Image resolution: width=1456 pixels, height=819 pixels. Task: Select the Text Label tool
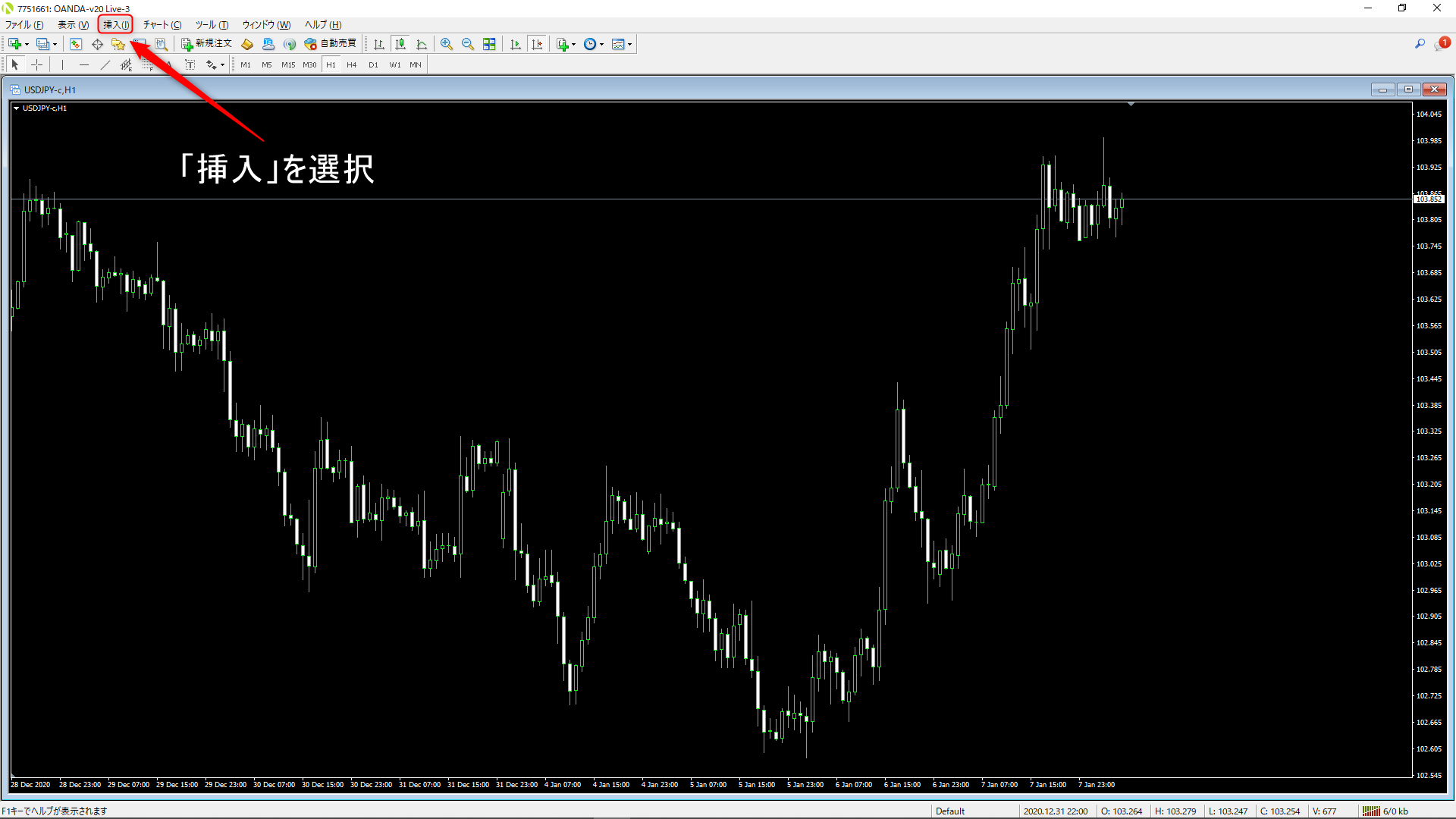point(190,65)
